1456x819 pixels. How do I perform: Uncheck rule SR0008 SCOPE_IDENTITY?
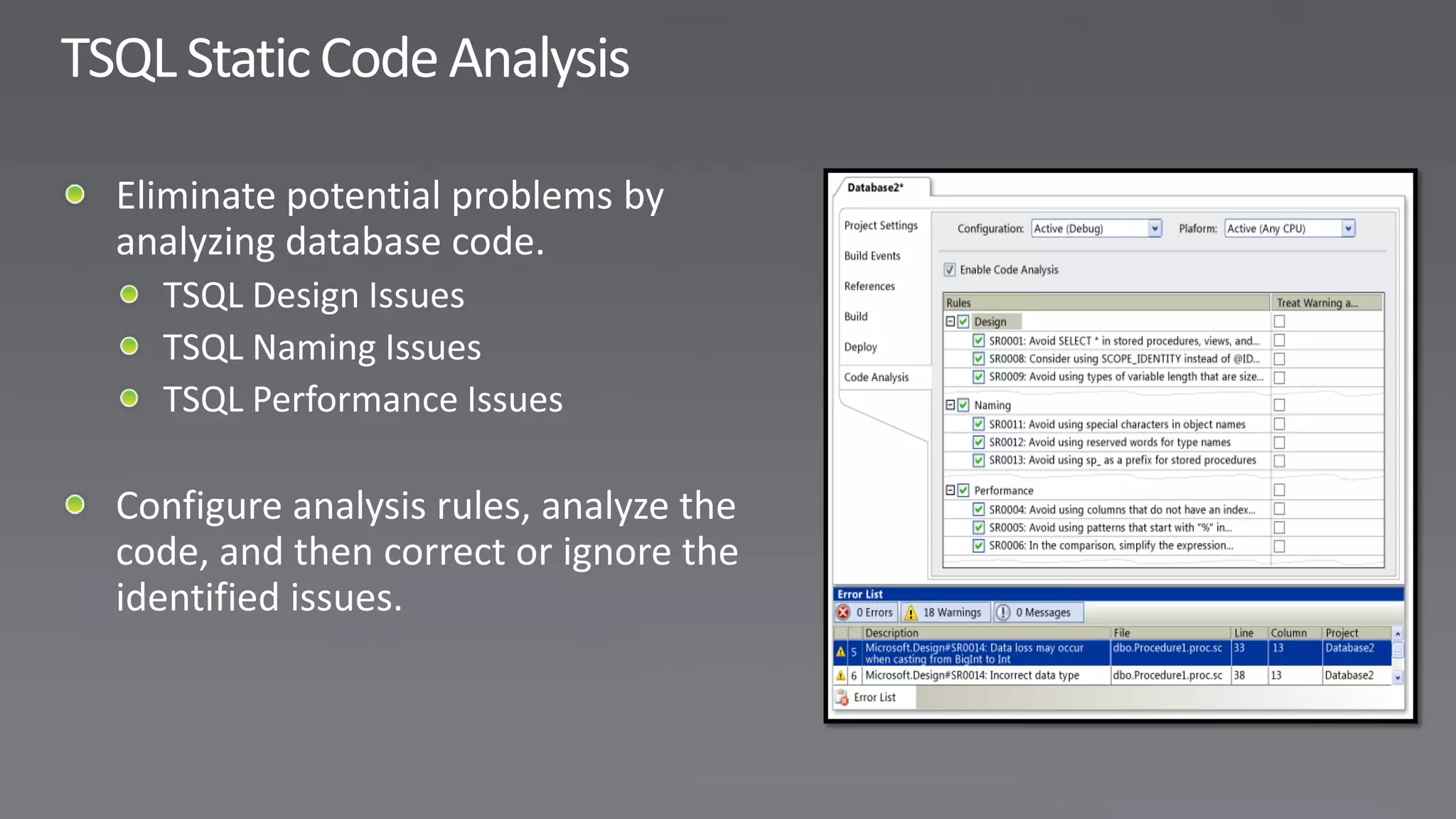click(979, 359)
